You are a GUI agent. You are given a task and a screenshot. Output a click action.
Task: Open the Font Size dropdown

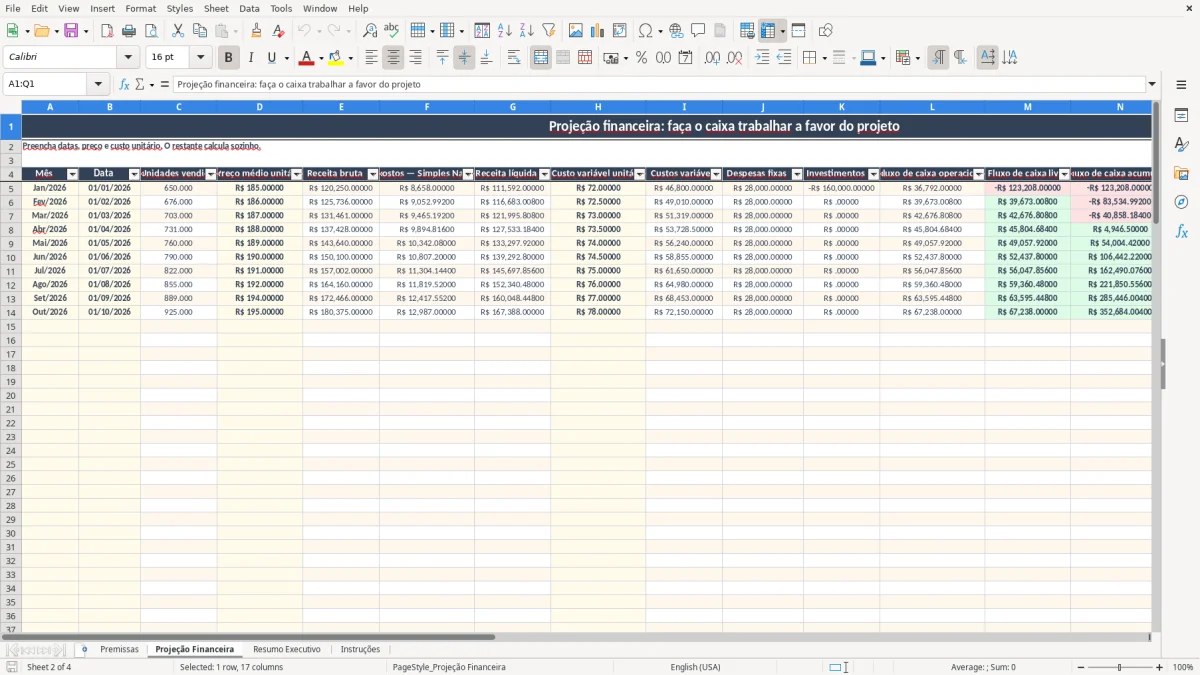click(200, 58)
